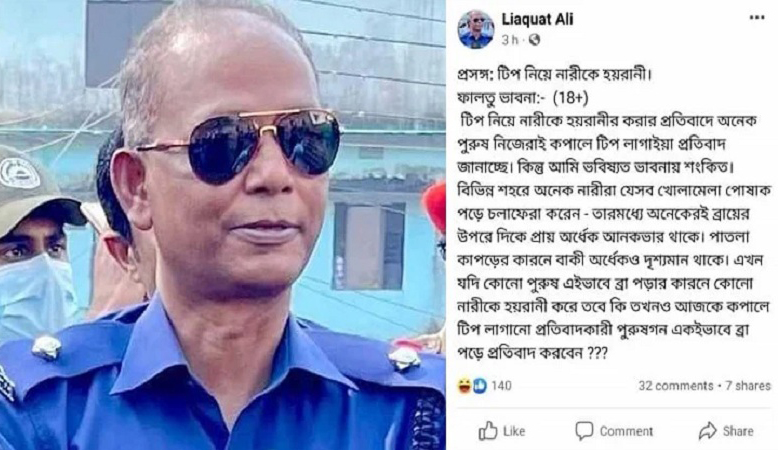Click the post heading line starting "প্রসঙ্গ:"
778x450 pixels.
tap(554, 75)
